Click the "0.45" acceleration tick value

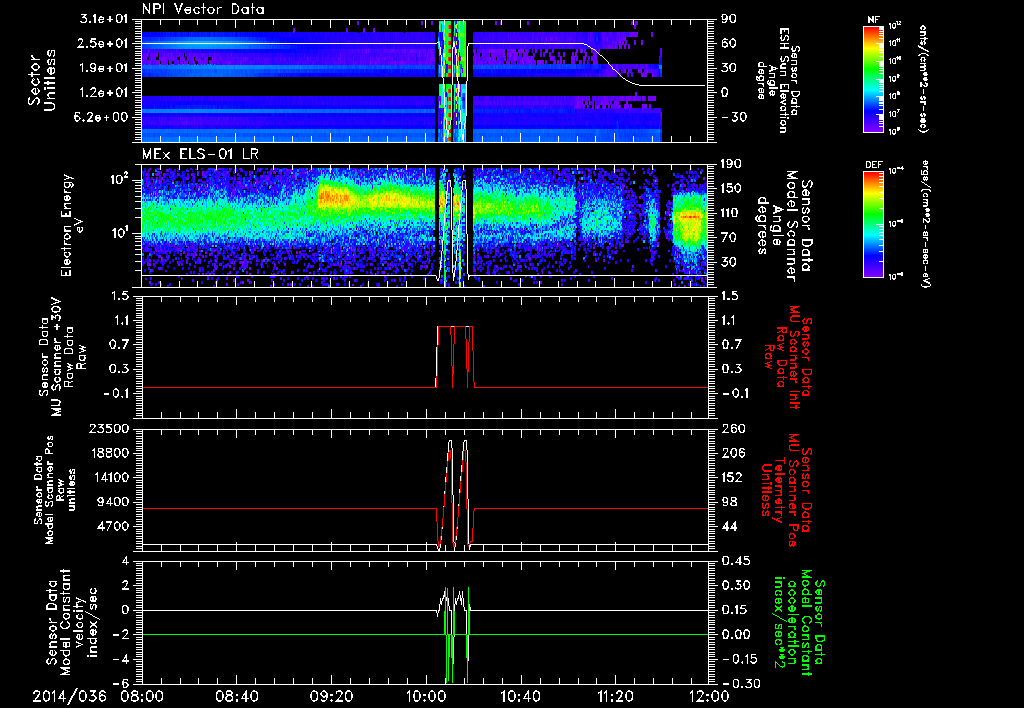[x=736, y=561]
